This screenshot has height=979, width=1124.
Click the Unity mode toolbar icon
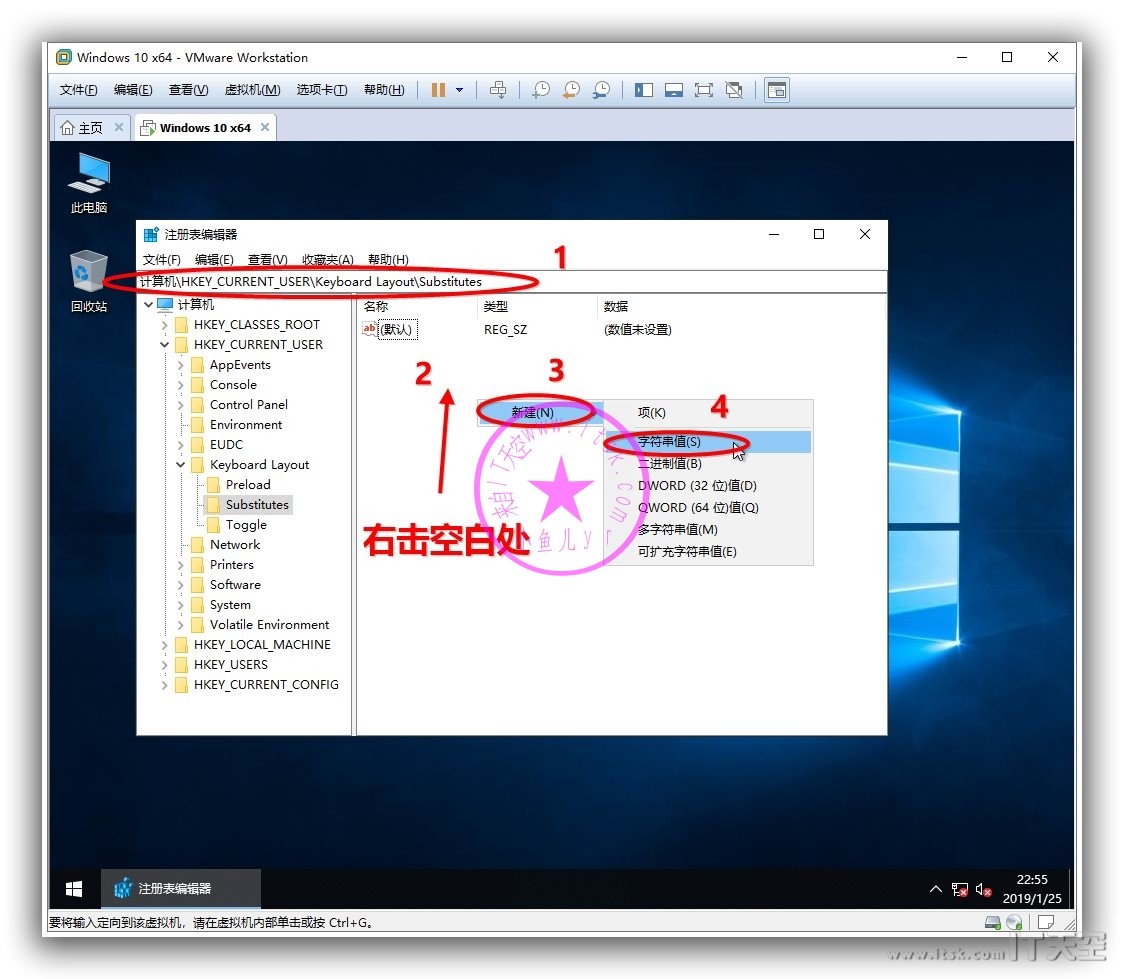[x=734, y=90]
